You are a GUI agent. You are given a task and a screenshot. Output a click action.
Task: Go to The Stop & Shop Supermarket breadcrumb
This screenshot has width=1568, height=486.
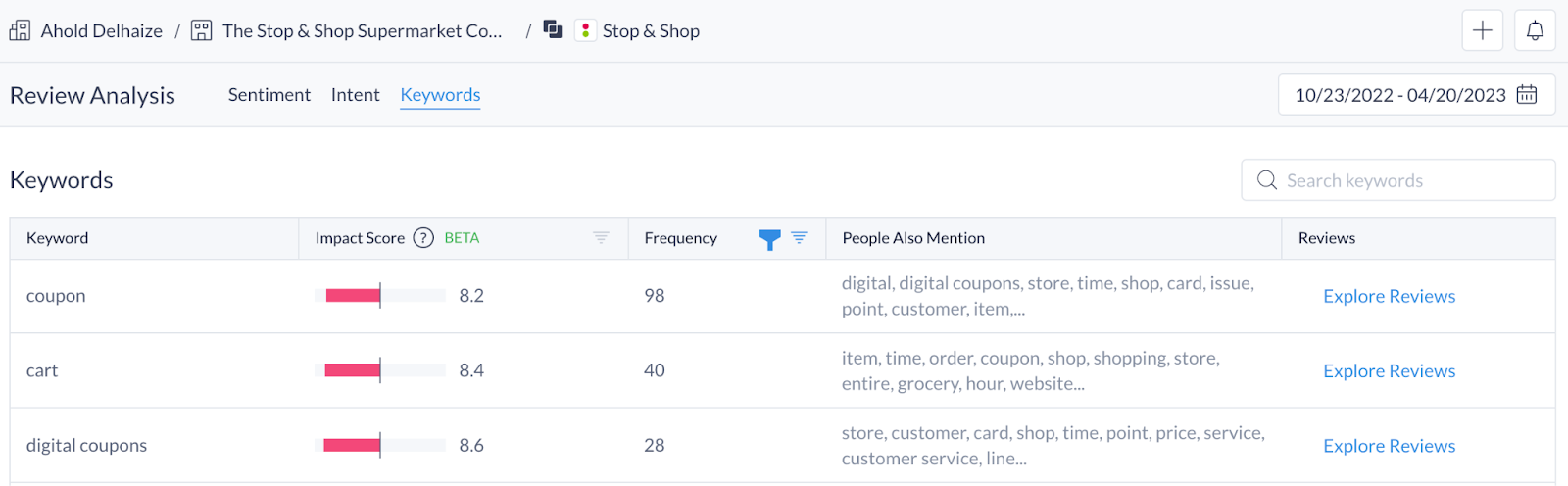[x=362, y=31]
